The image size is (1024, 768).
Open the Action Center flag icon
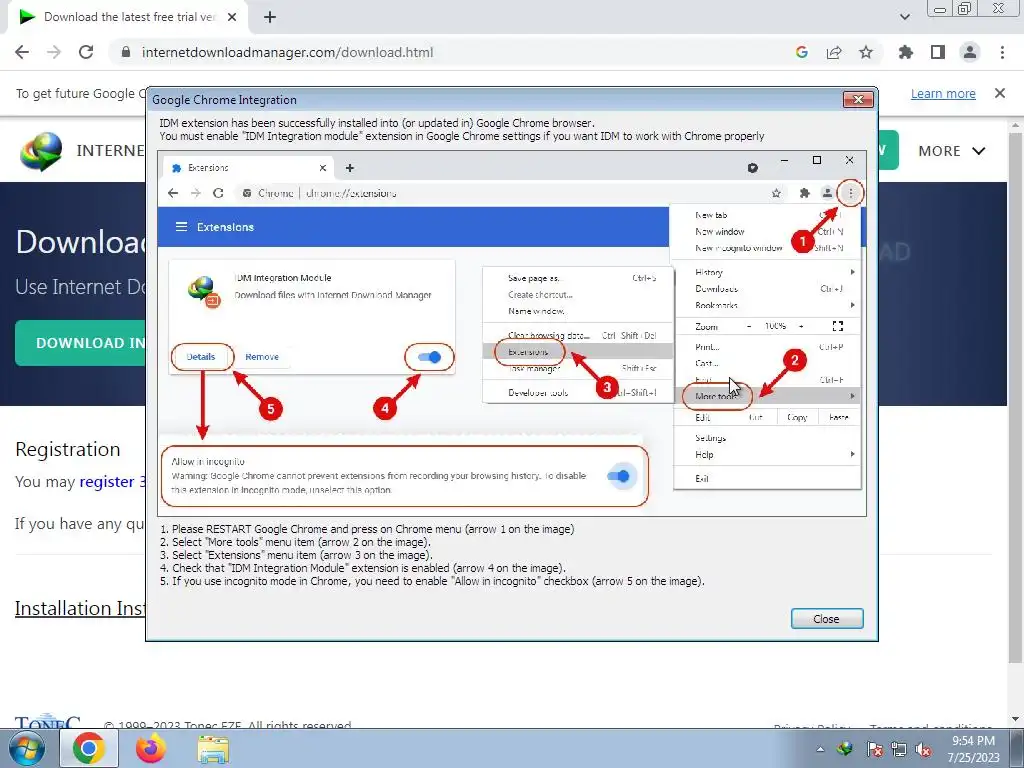coord(874,749)
